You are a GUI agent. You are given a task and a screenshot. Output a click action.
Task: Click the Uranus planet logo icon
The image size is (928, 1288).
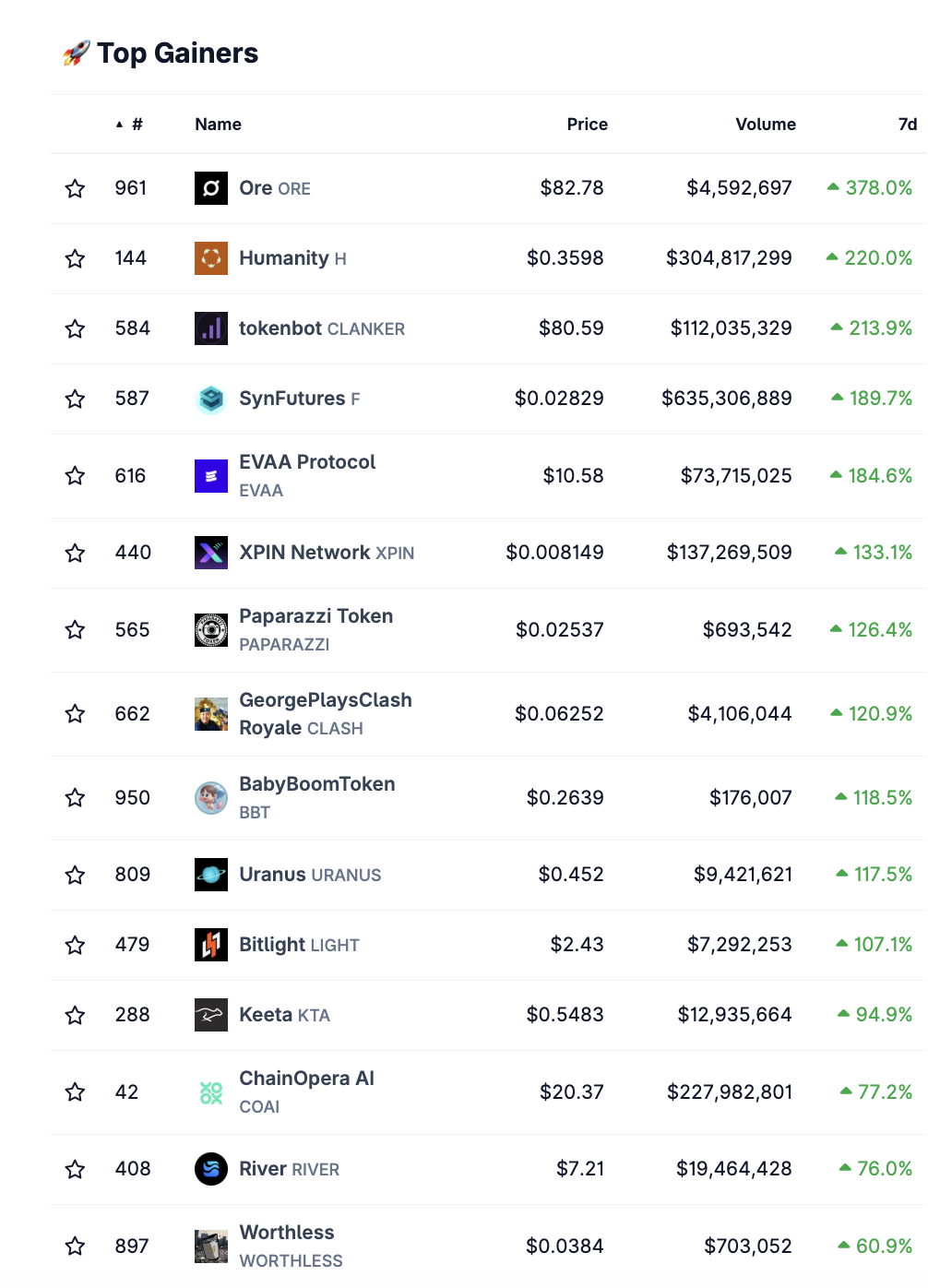pyautogui.click(x=211, y=875)
